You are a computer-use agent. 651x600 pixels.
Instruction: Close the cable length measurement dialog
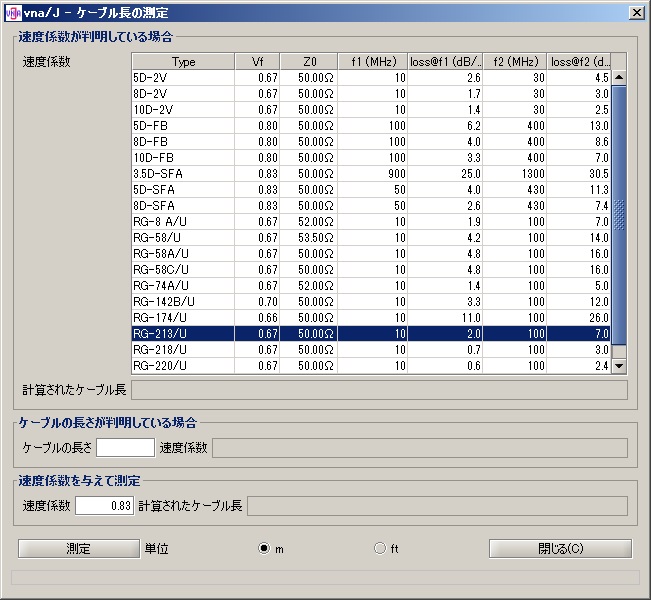636,13
